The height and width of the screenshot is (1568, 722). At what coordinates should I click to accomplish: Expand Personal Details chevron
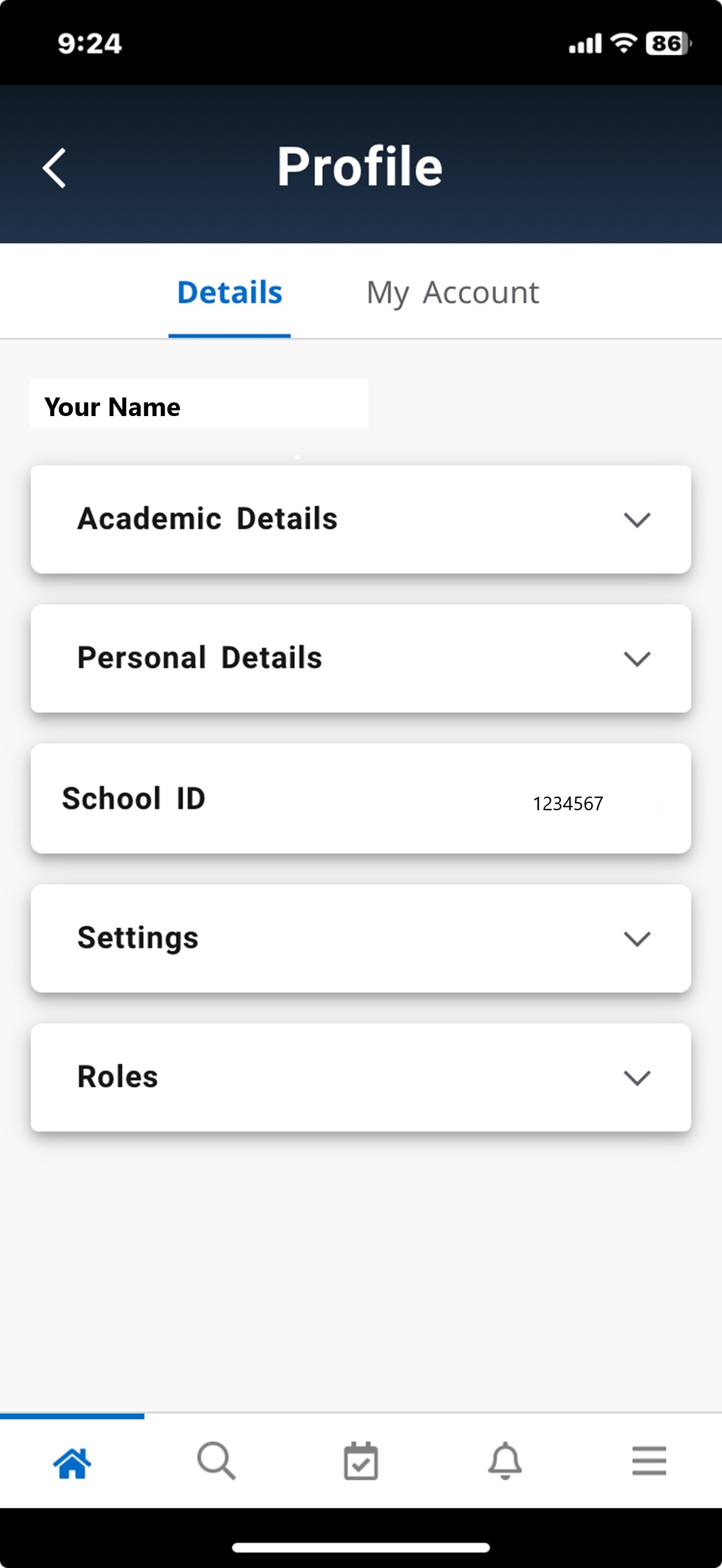click(637, 659)
